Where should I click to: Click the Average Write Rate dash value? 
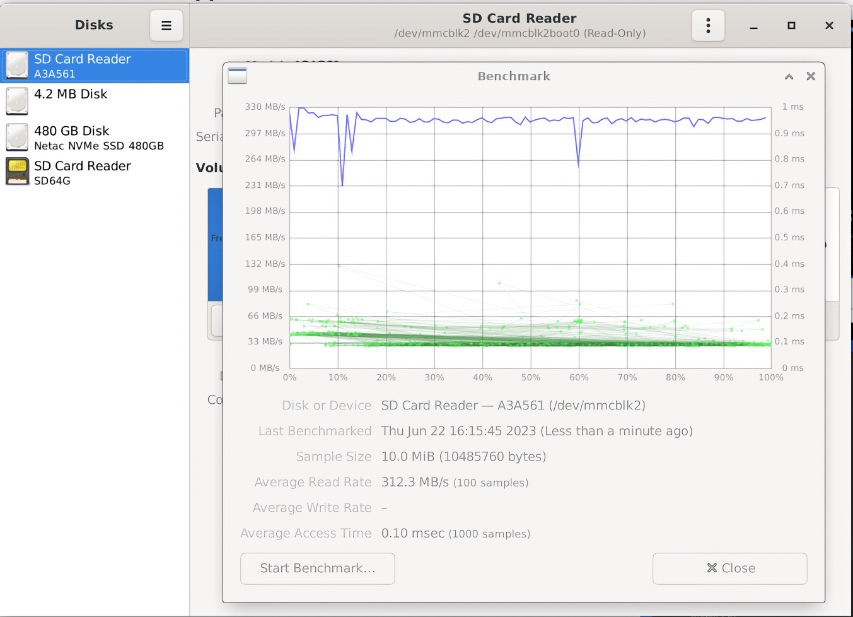tap(384, 508)
